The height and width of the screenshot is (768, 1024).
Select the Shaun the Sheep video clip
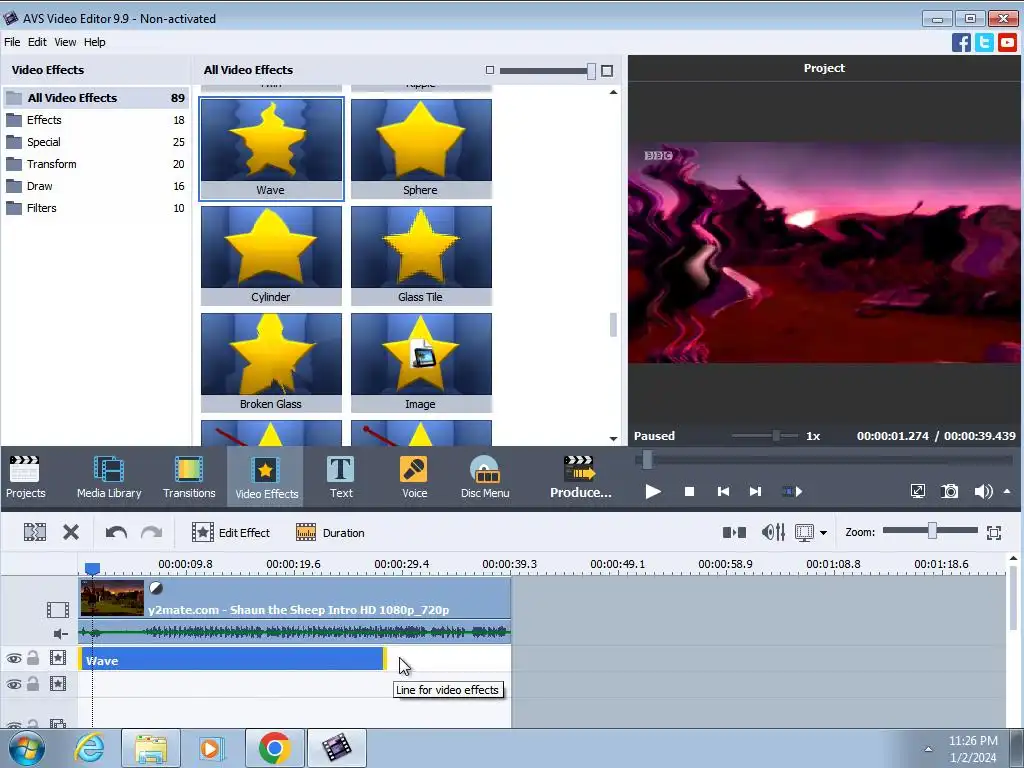295,598
